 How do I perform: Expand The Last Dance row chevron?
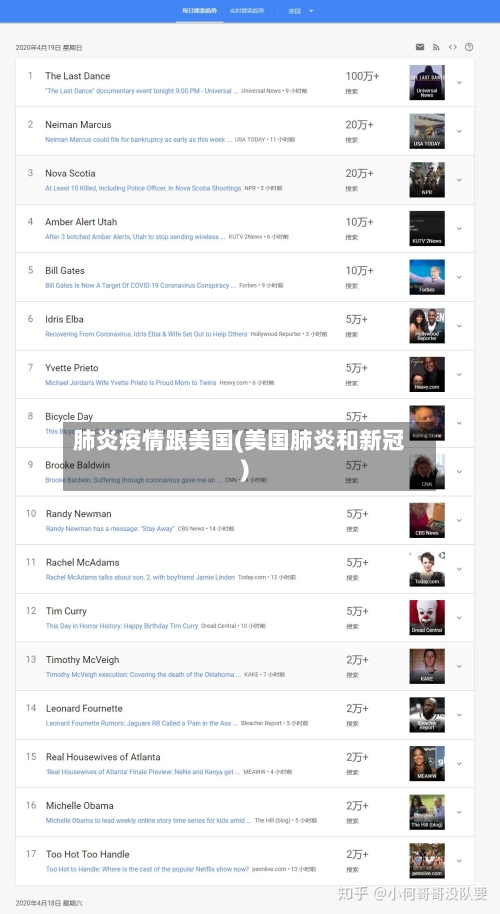(x=459, y=83)
